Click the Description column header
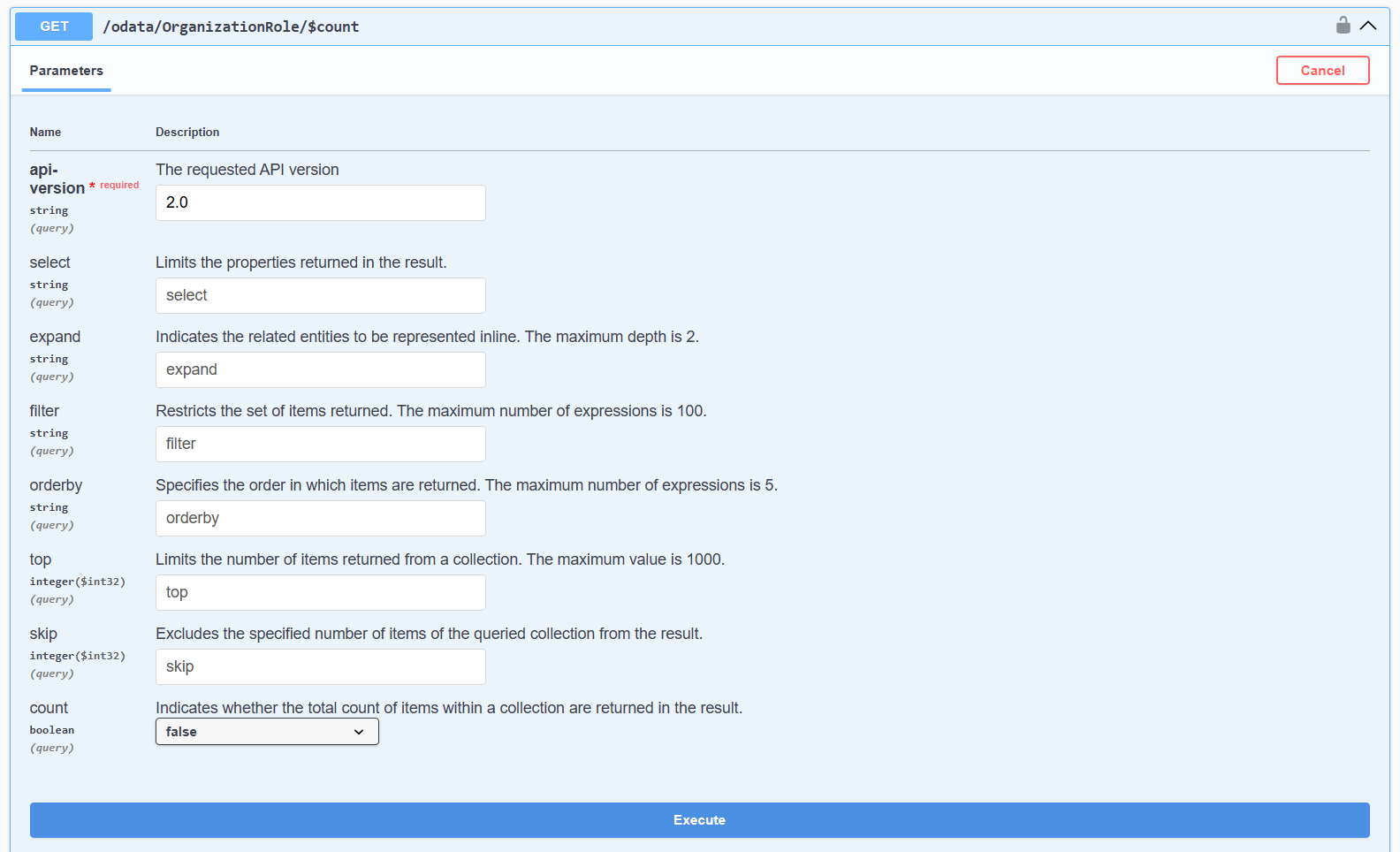Image resolution: width=1400 pixels, height=852 pixels. click(x=187, y=132)
